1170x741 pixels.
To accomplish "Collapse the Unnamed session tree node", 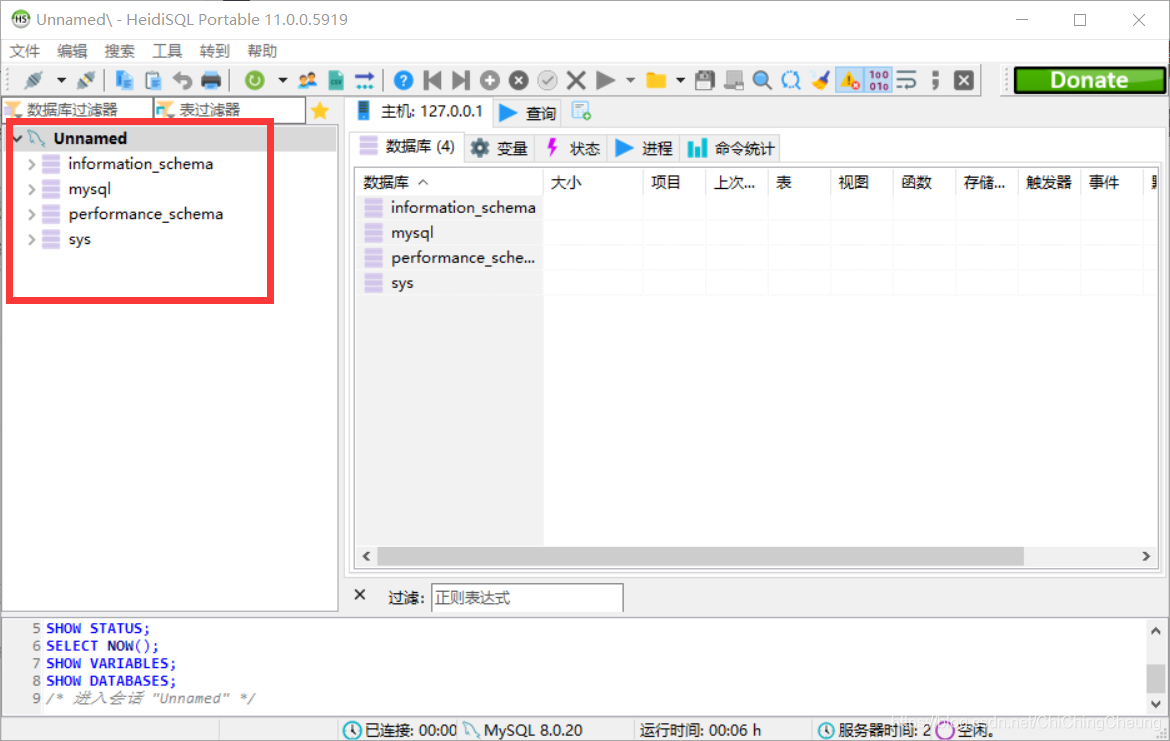I will tap(18, 139).
